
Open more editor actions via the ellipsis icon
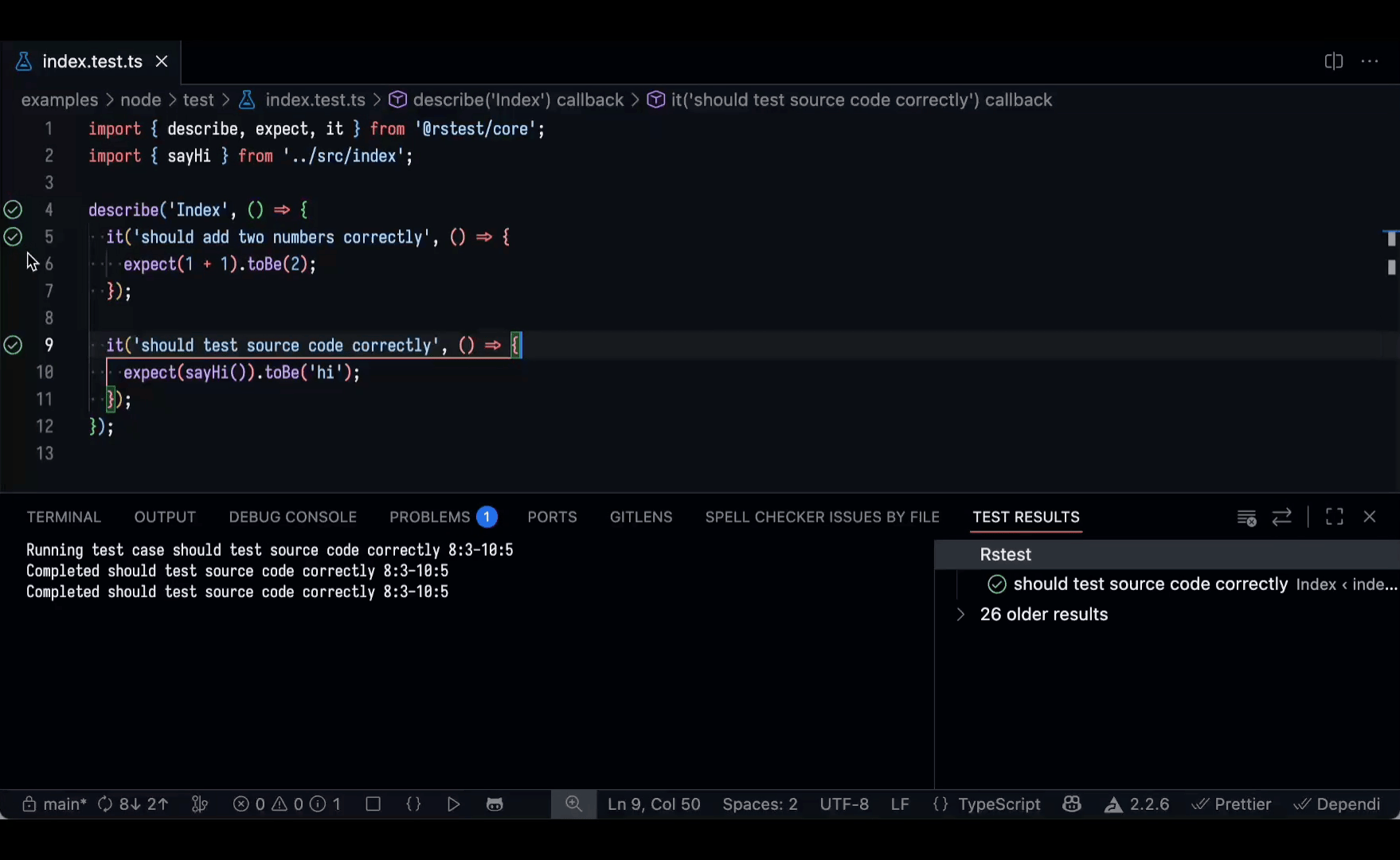[1371, 61]
